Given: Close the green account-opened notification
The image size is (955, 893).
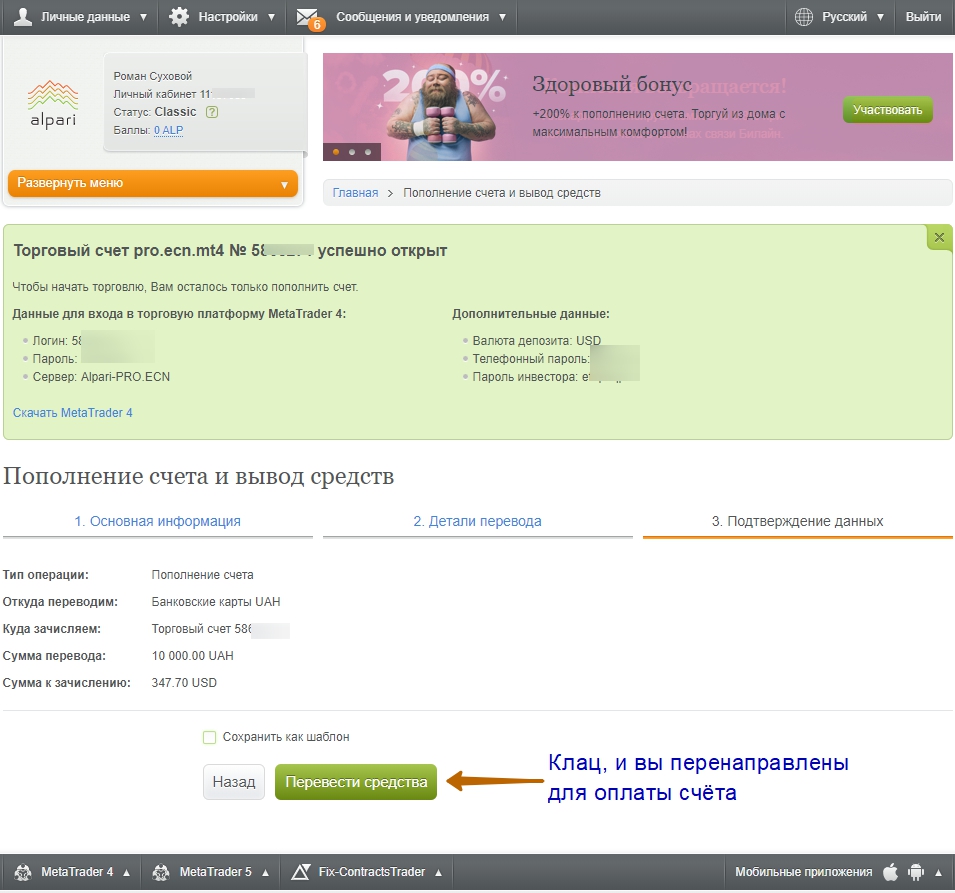Looking at the screenshot, I should (x=939, y=238).
